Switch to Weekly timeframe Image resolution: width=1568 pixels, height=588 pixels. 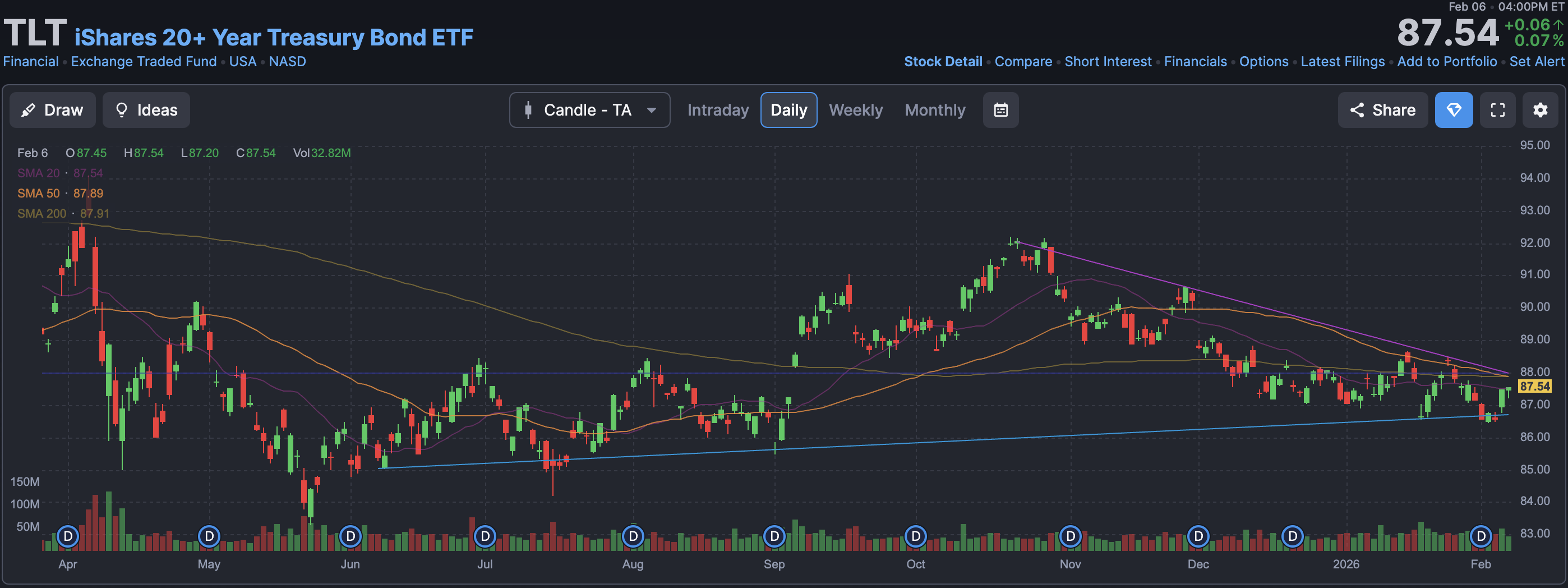[x=855, y=110]
